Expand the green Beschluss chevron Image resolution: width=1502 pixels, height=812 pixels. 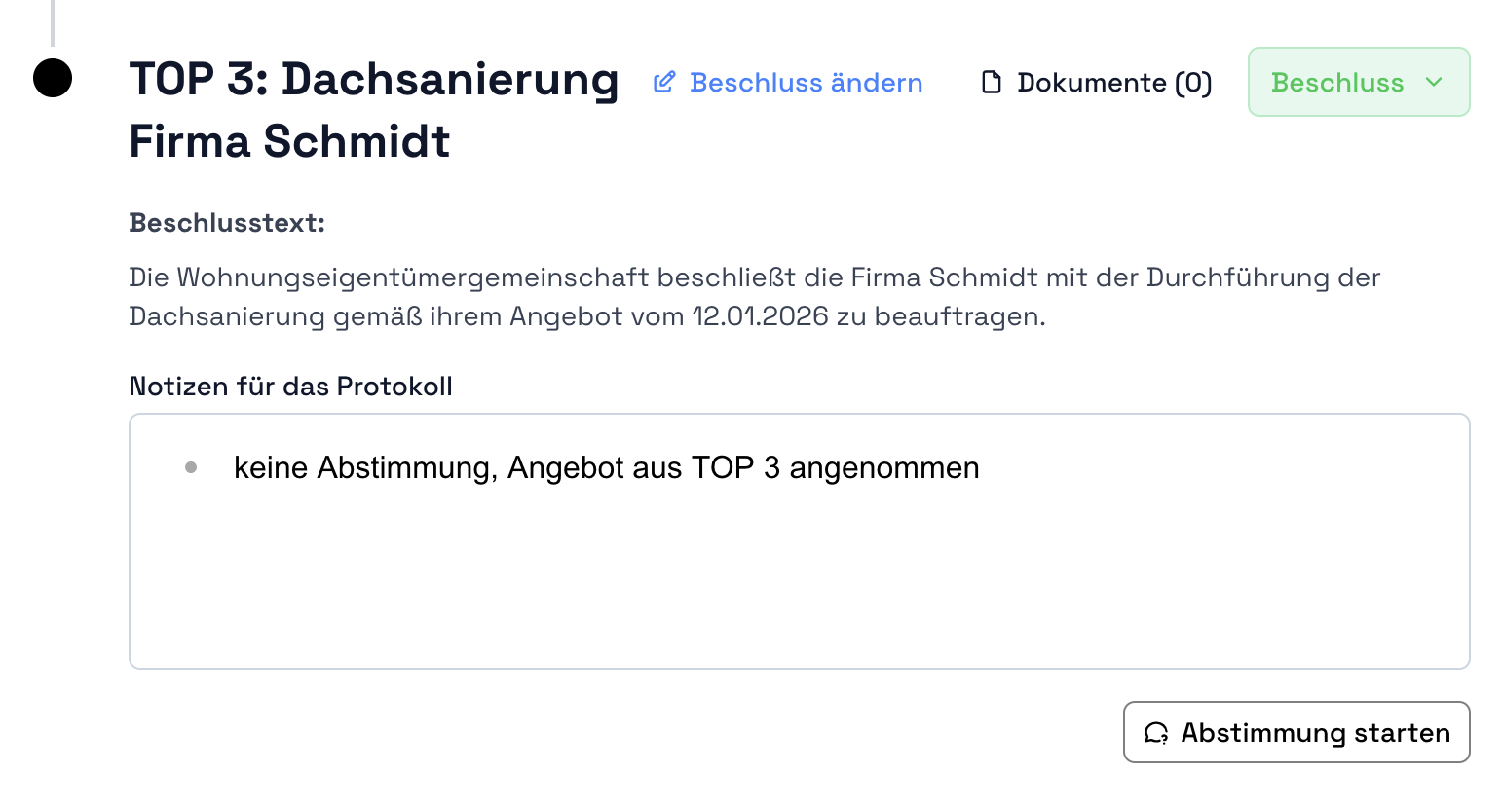click(x=1433, y=83)
